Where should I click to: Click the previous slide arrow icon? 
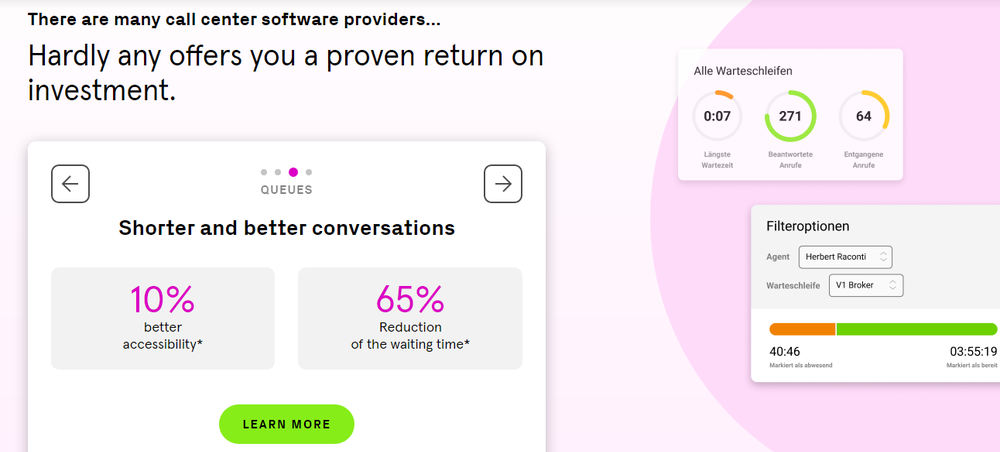tap(71, 183)
